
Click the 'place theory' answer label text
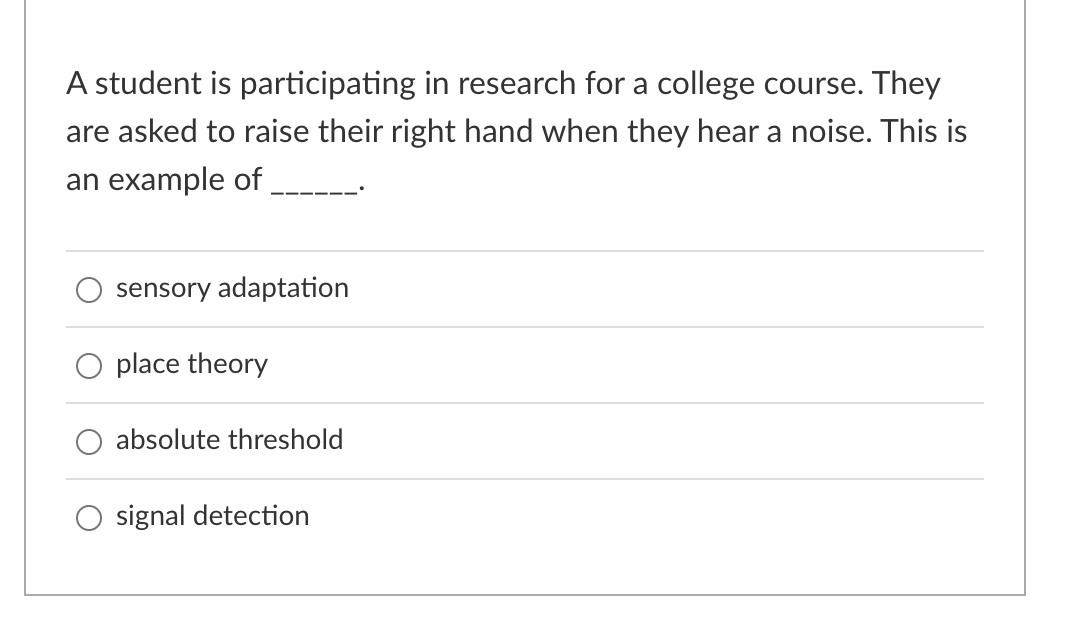point(192,364)
